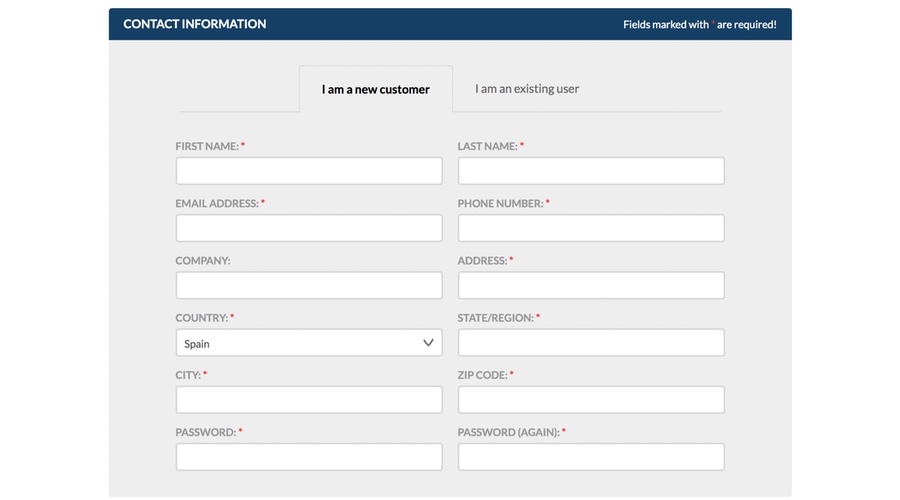Select the "I am a new customer" tab
Image resolution: width=900 pixels, height=500 pixels.
point(375,89)
